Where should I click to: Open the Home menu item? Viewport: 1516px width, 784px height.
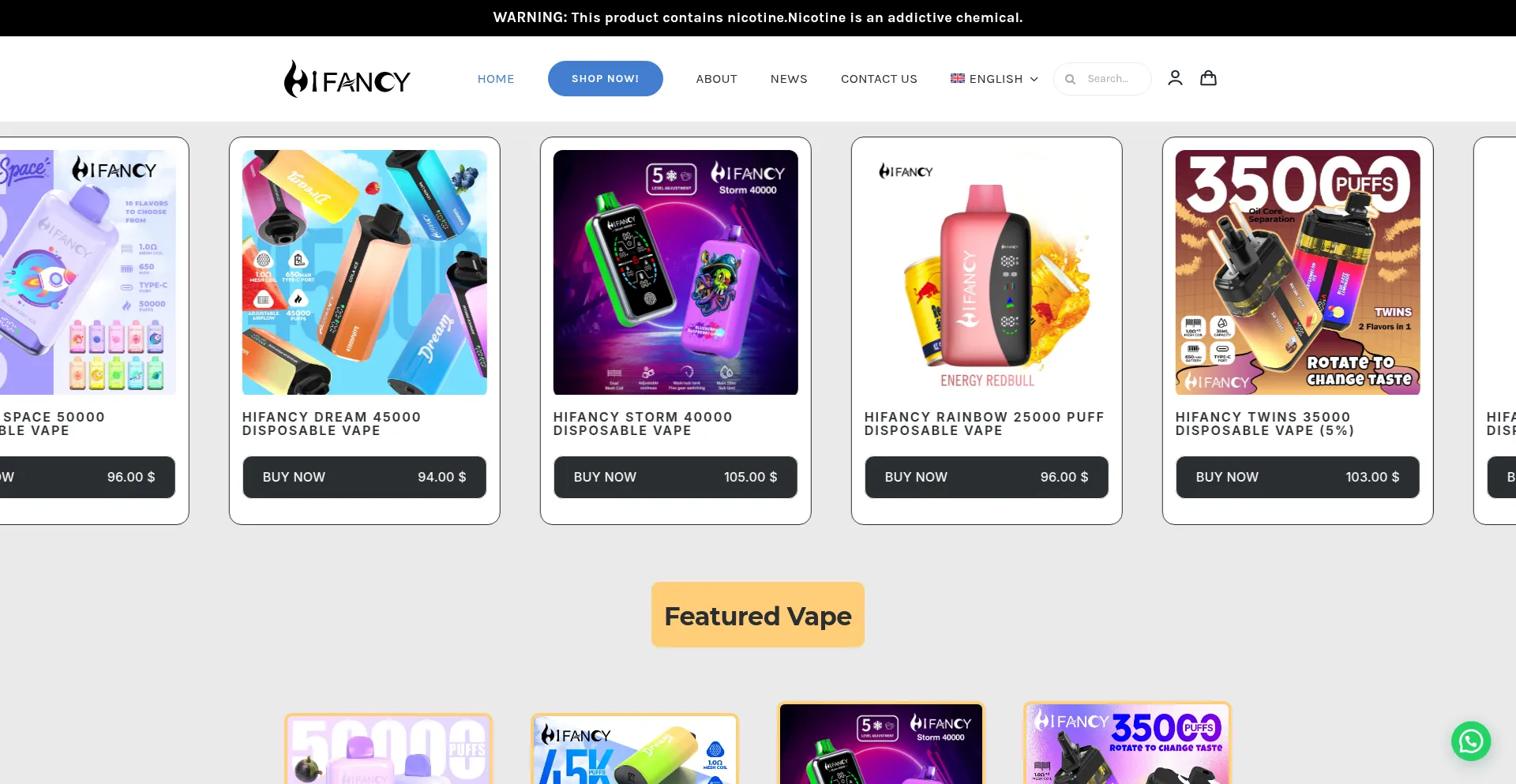[496, 79]
